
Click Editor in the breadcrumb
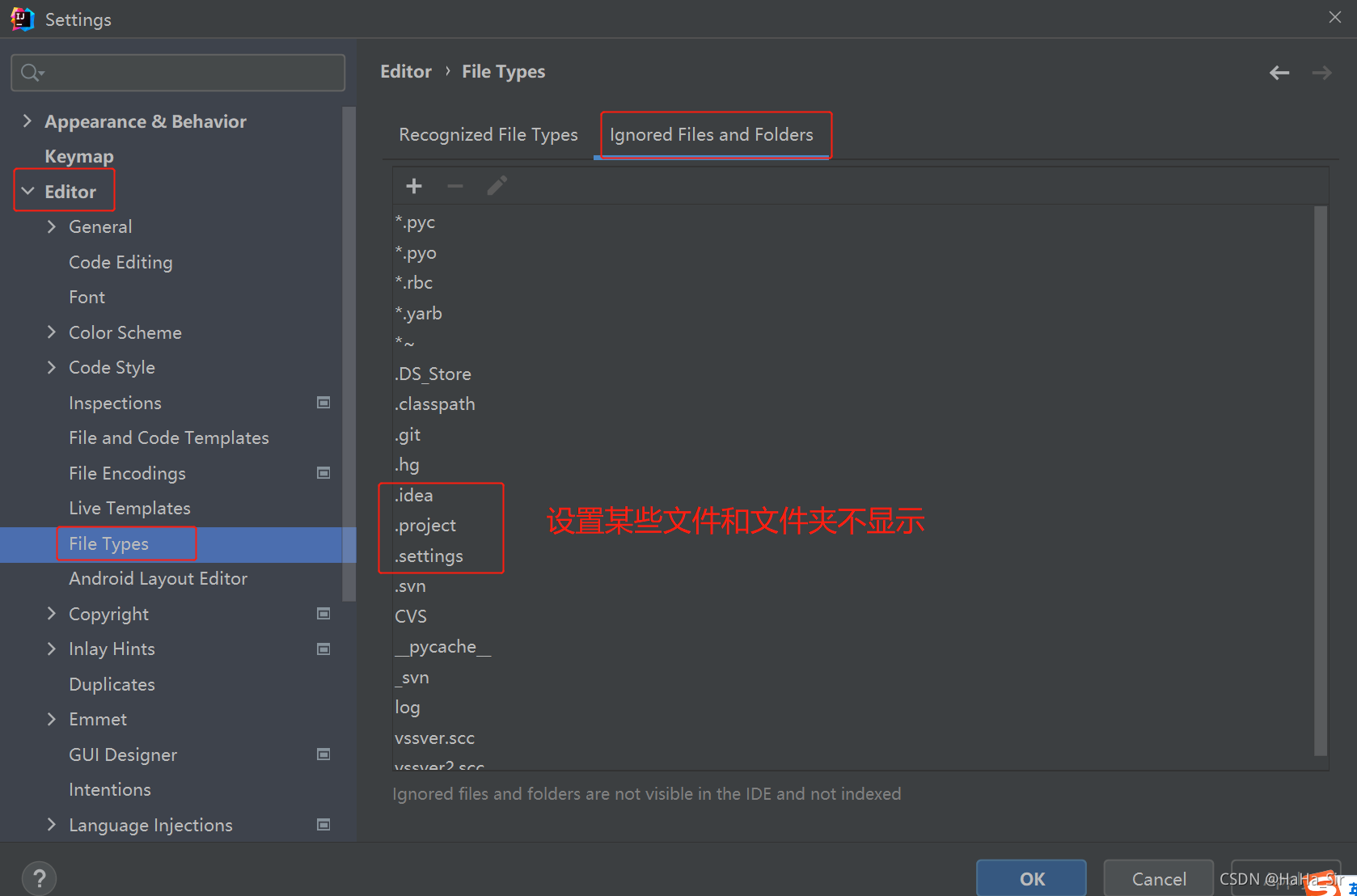tap(406, 72)
